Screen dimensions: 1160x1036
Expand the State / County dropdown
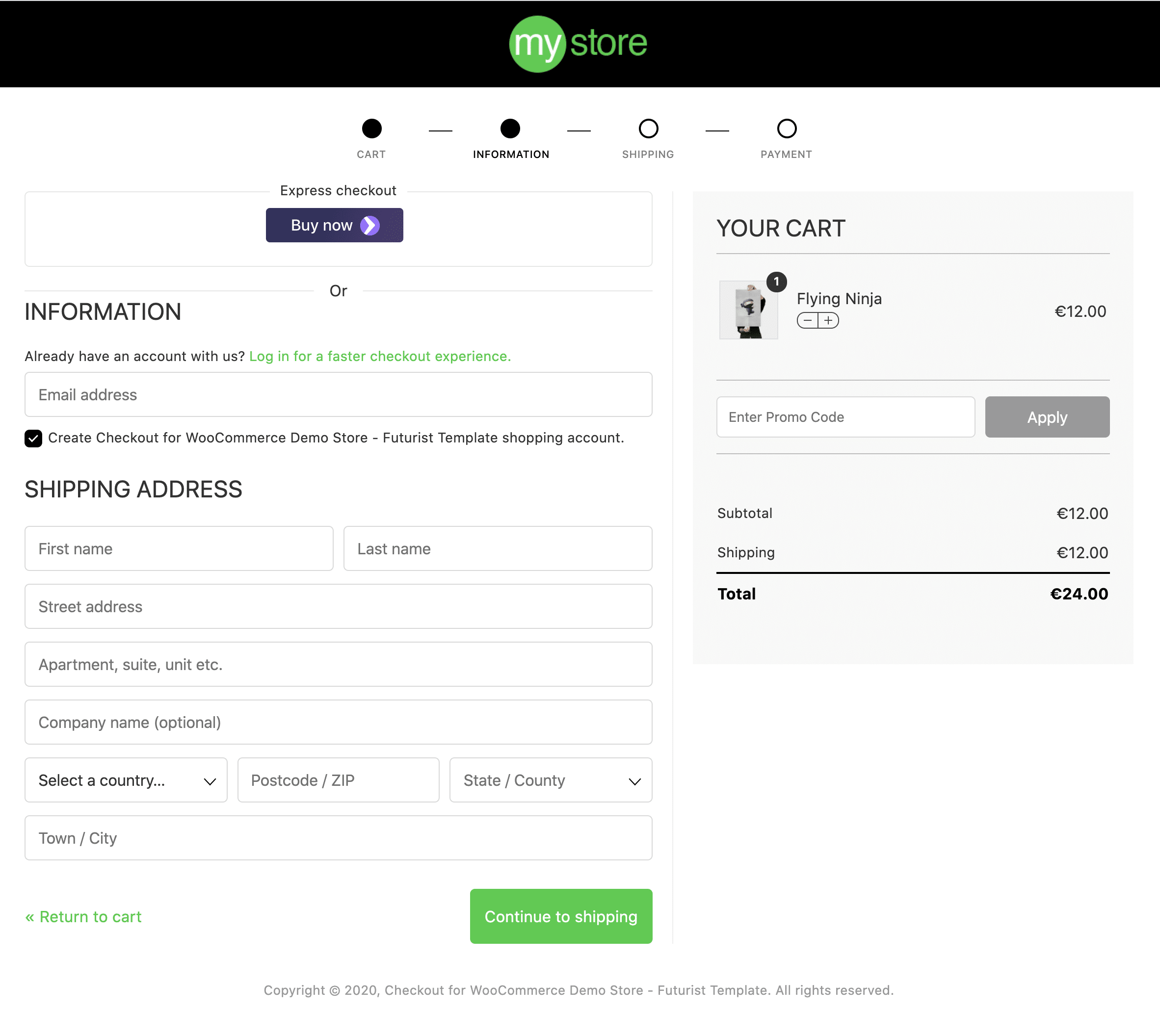[x=550, y=780]
